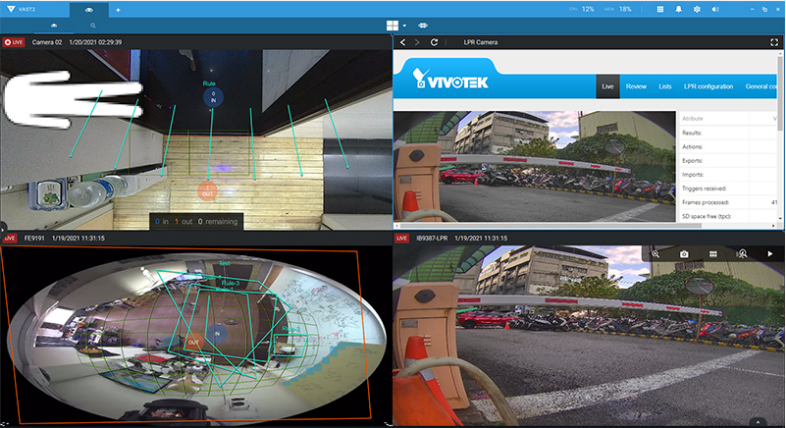Open the notifications bell icon
The image size is (786, 428).
tap(677, 9)
